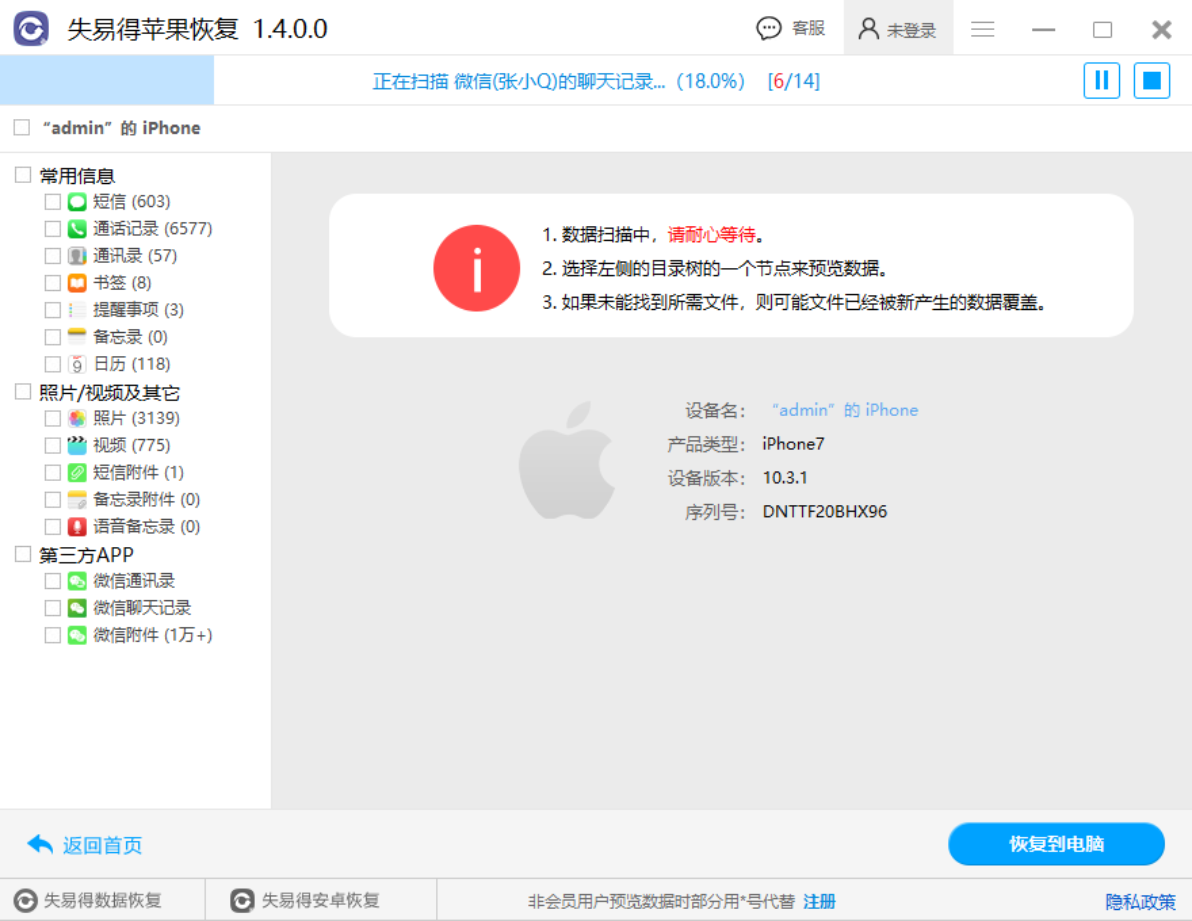The image size is (1192, 921).
Task: Click the 日历 calendar icon
Action: [77, 364]
